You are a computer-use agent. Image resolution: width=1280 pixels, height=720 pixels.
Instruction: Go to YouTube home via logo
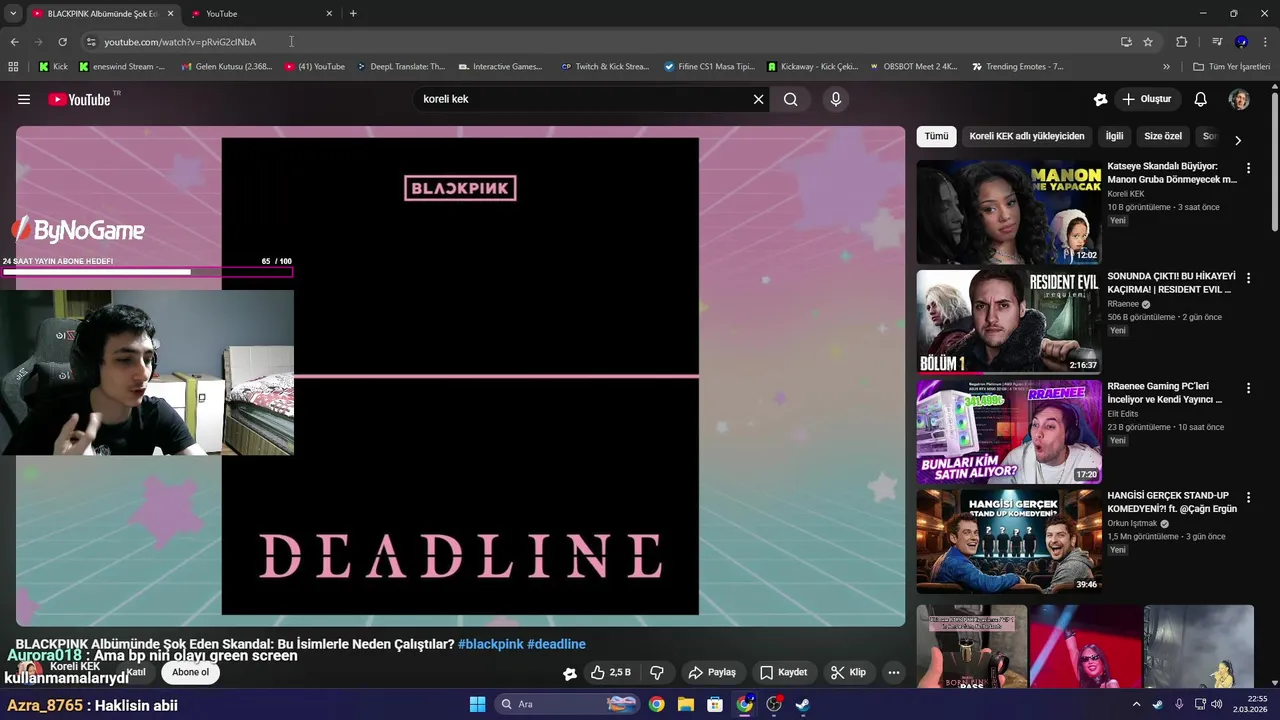(x=79, y=99)
